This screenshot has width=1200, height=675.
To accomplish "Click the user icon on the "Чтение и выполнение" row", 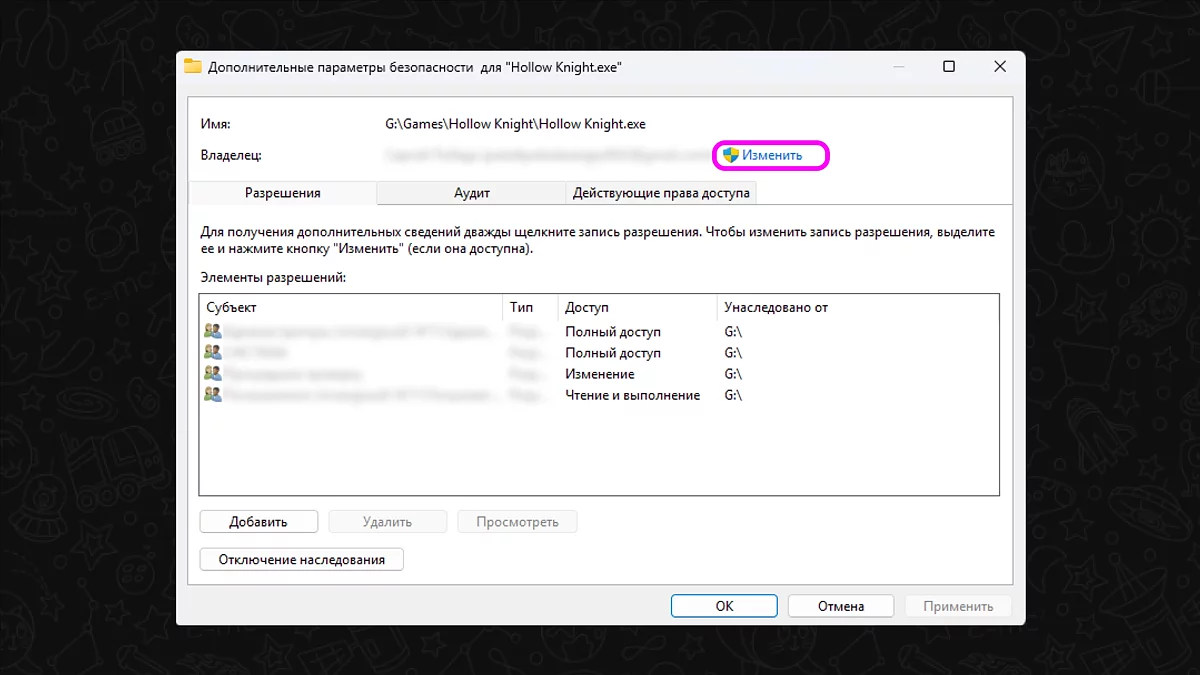I will pyautogui.click(x=211, y=394).
